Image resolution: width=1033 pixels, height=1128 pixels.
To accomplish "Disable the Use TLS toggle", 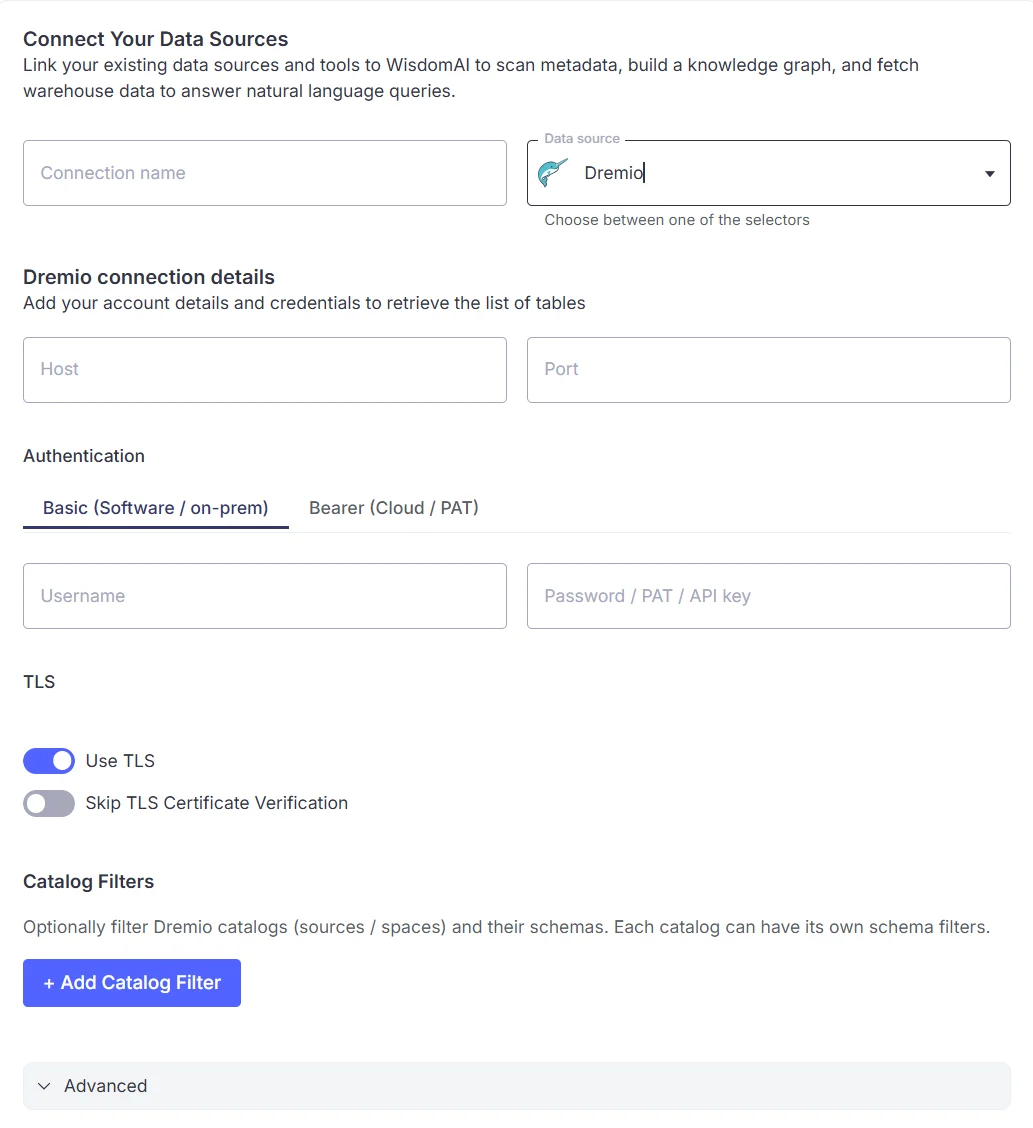I will (49, 761).
